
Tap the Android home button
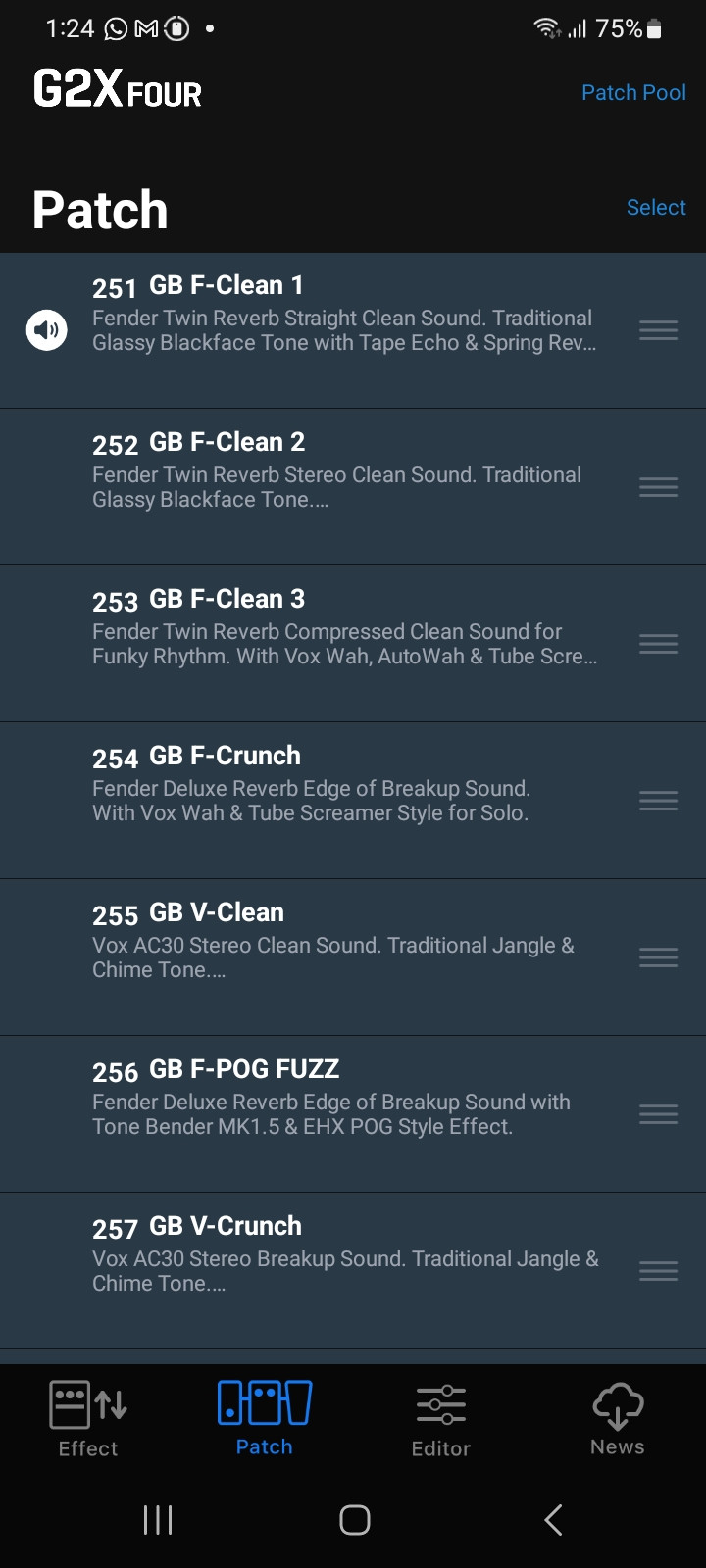(x=354, y=1520)
